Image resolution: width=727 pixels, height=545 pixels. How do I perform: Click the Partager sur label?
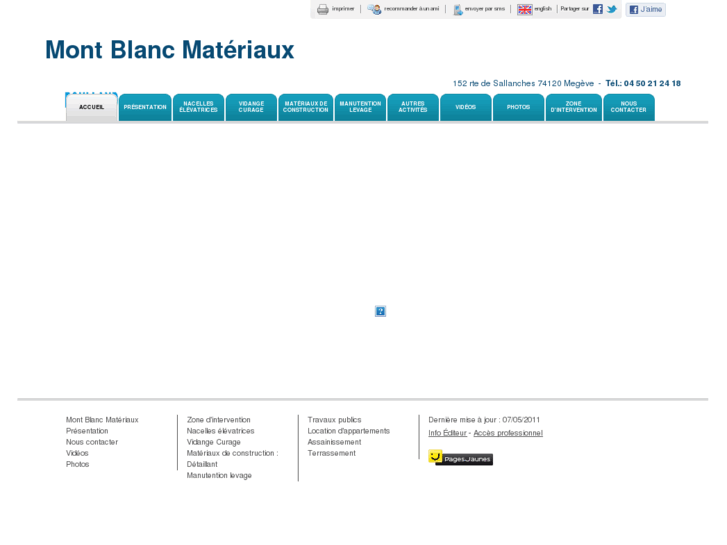pyautogui.click(x=574, y=9)
